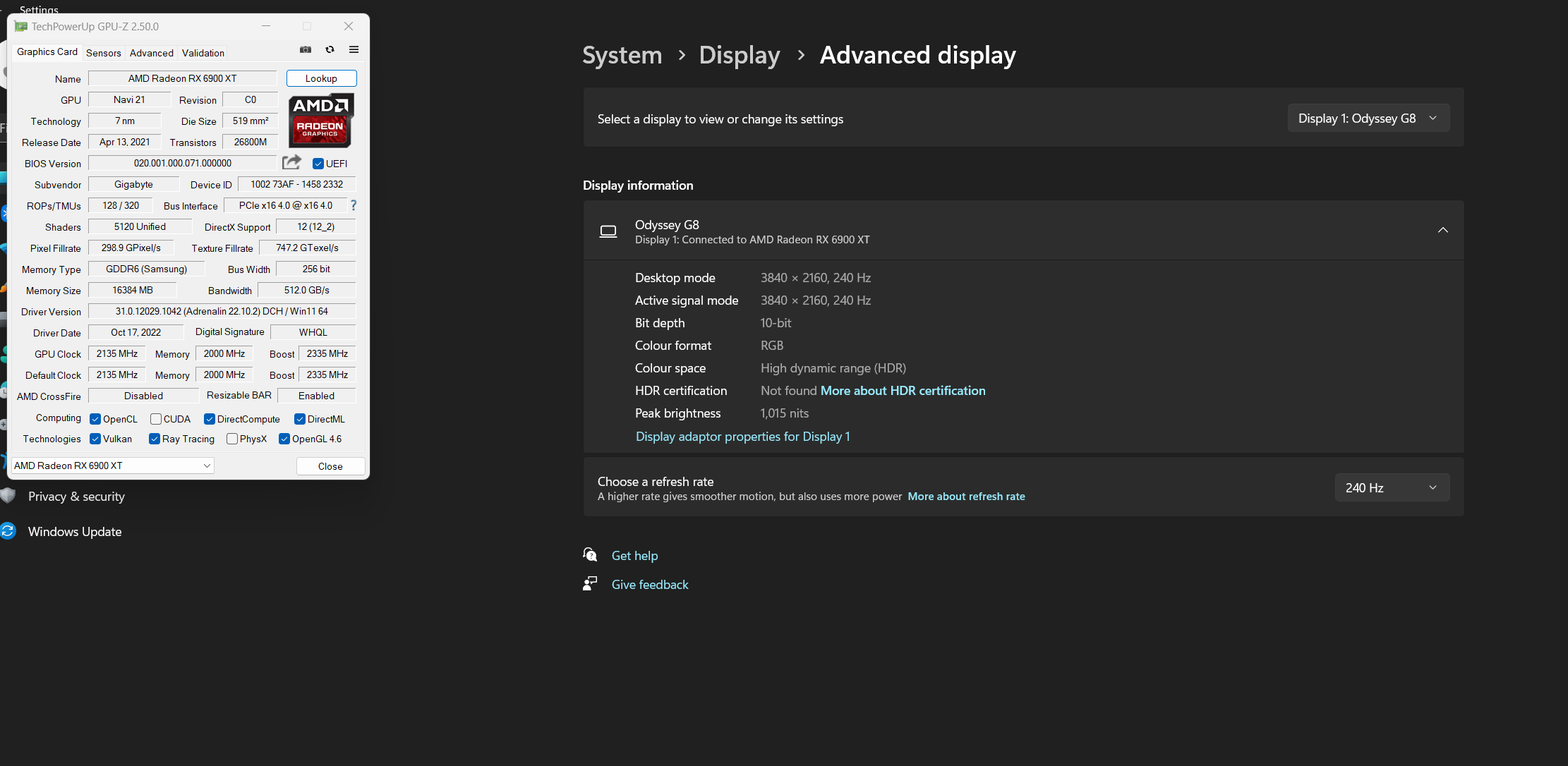Open the Display 1: Odyssey G8 dropdown
1568x766 pixels.
click(1368, 118)
